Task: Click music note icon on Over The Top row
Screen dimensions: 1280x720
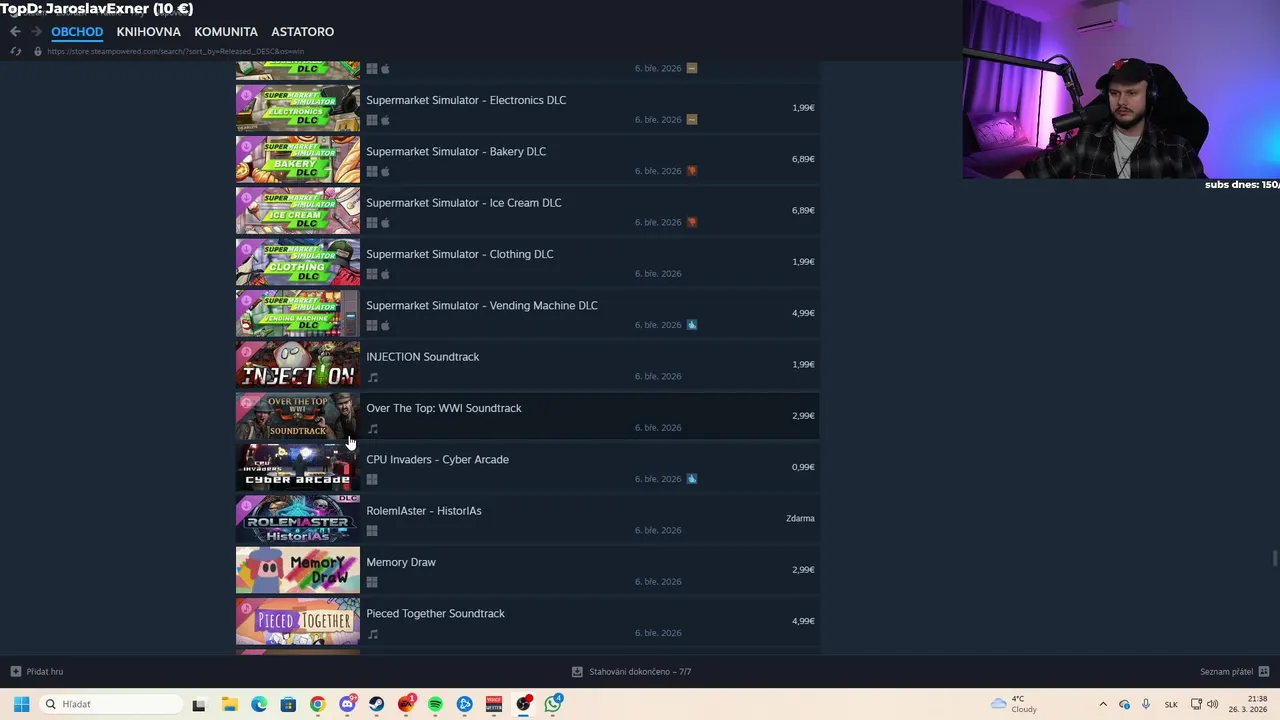Action: [x=372, y=428]
